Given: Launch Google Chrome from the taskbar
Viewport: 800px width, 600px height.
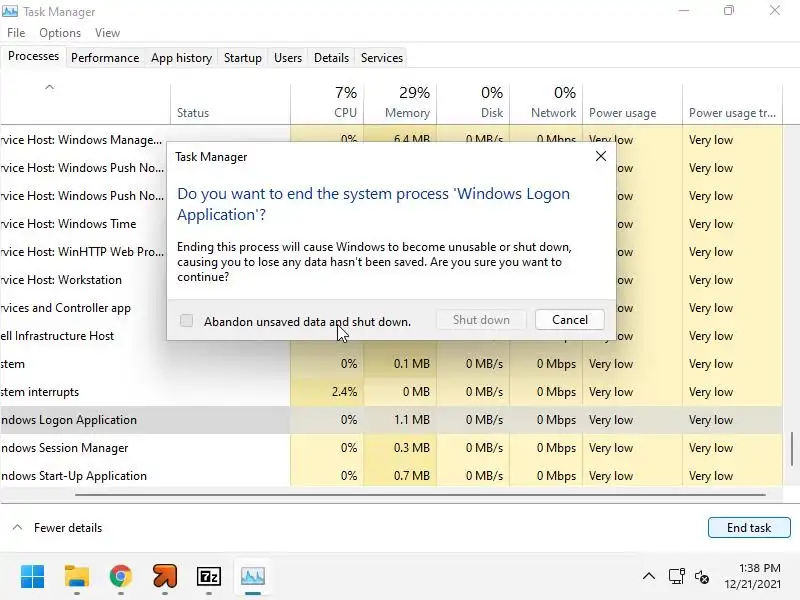Looking at the screenshot, I should click(x=120, y=577).
